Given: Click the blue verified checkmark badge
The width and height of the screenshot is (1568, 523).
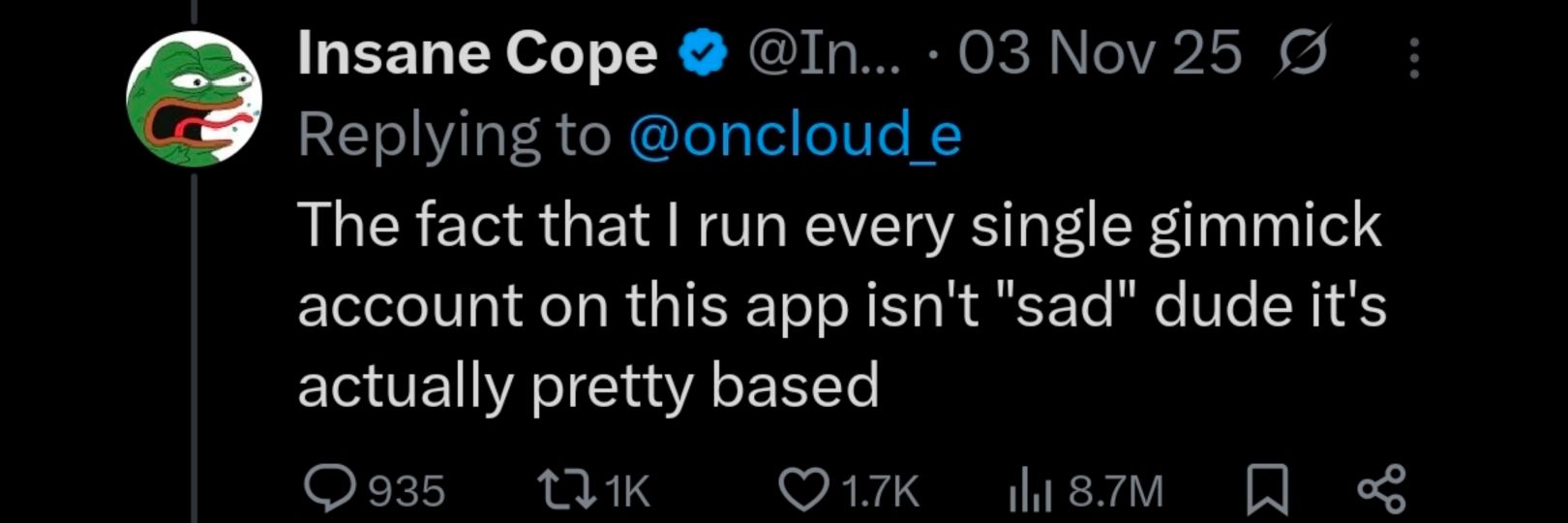Looking at the screenshot, I should click(x=704, y=52).
